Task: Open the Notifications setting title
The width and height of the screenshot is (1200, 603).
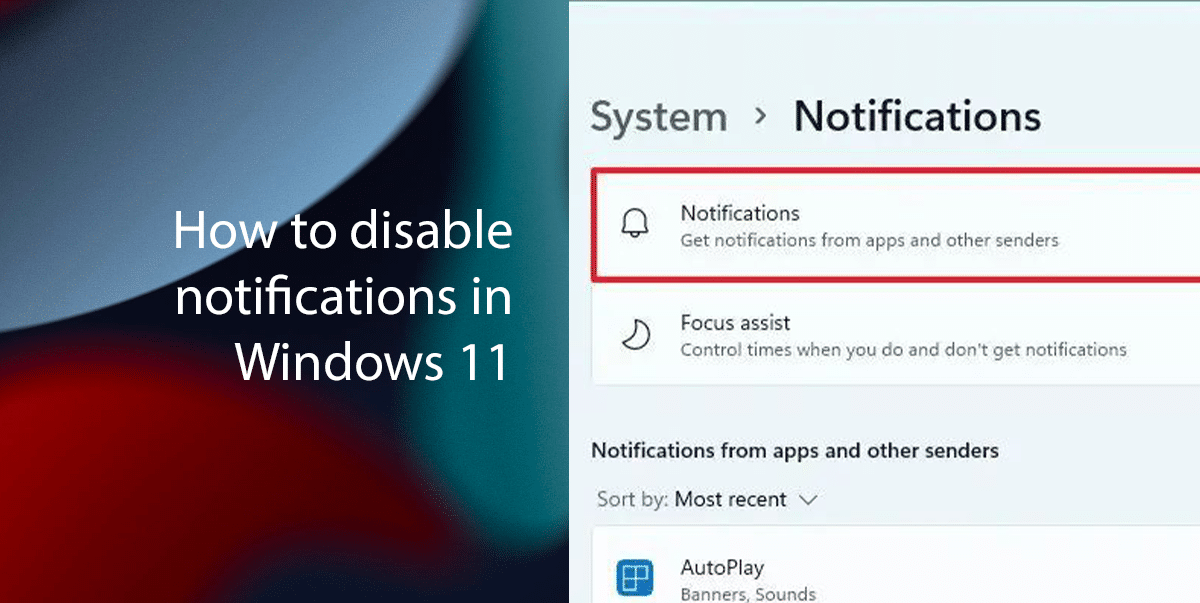Action: point(739,213)
